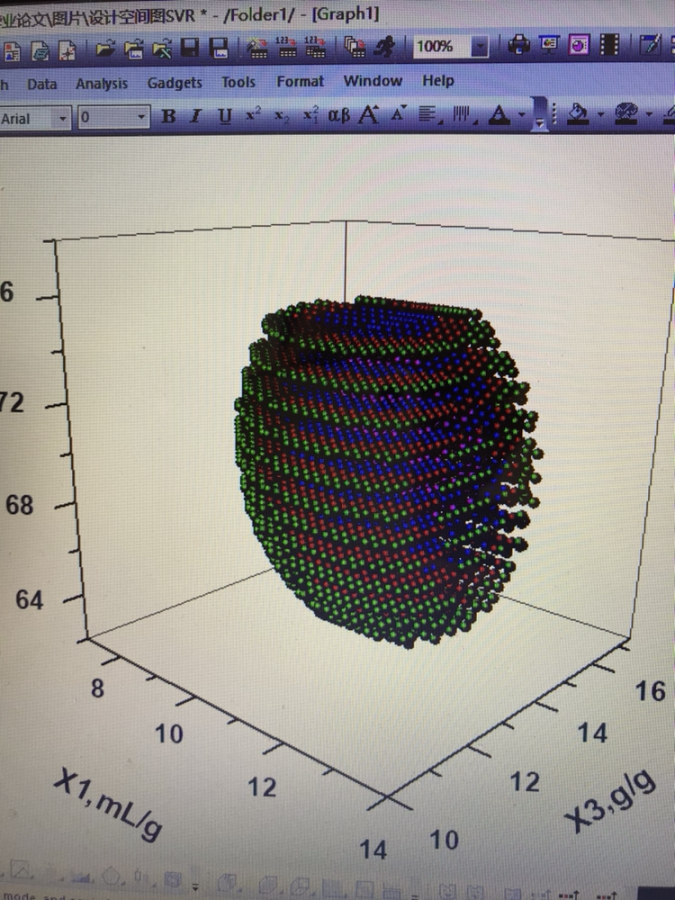Toggle Italic text formatting
The width and height of the screenshot is (675, 900).
196,117
